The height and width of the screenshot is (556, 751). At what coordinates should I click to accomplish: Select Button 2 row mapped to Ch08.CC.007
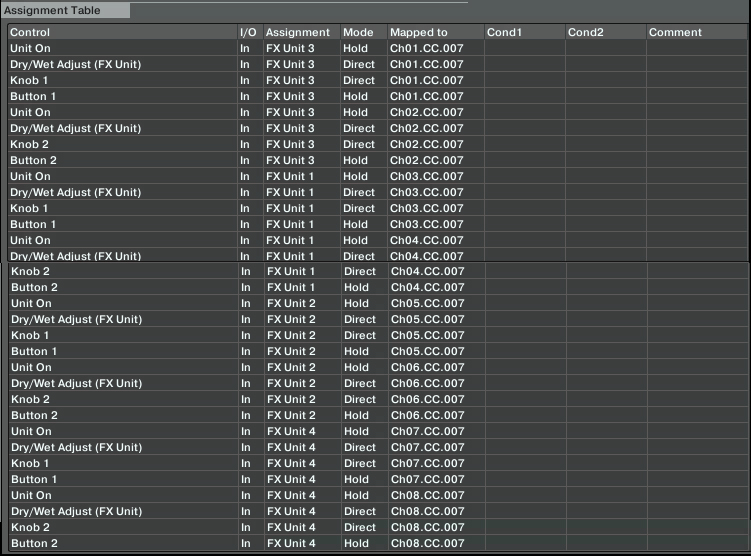pyautogui.click(x=377, y=543)
